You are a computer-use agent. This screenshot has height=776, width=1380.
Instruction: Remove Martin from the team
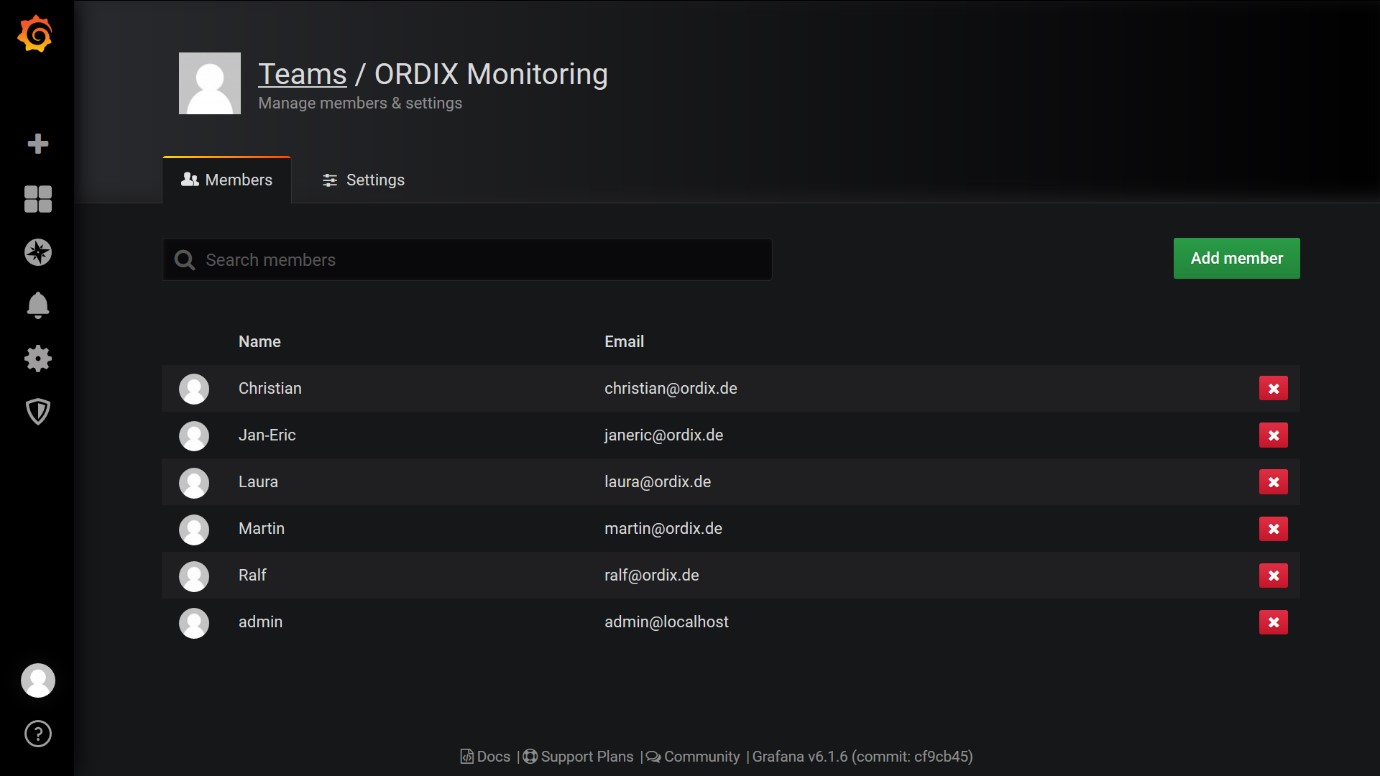[1273, 528]
